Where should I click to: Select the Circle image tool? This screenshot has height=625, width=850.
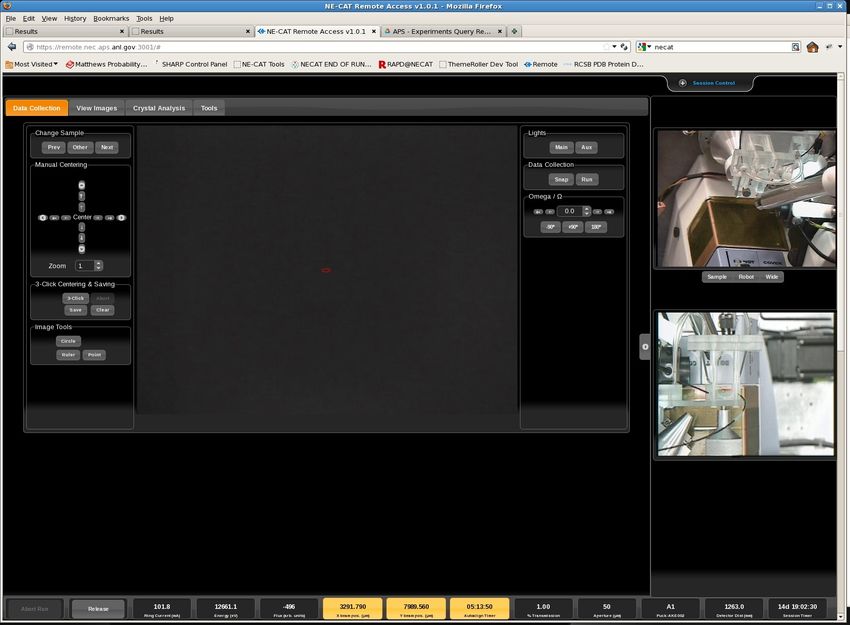68,341
